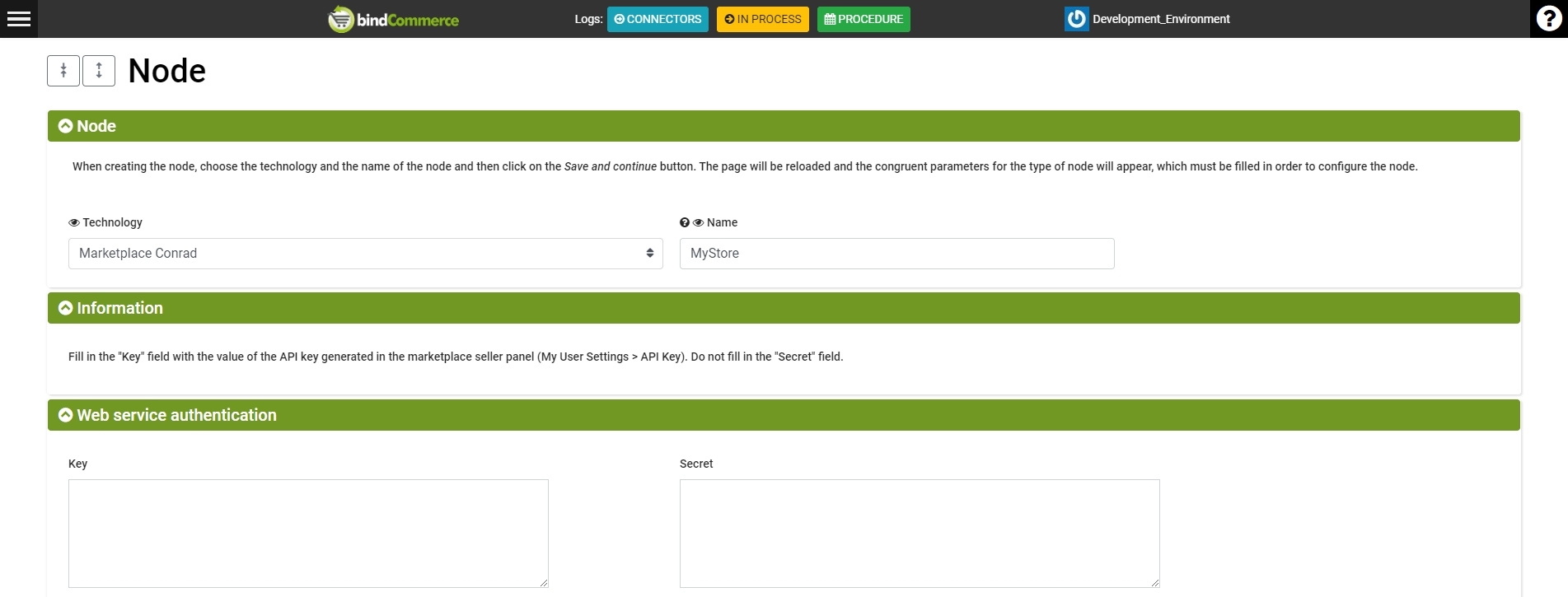Image resolution: width=1568 pixels, height=597 pixels.
Task: Click the Development_Environment label
Action: pos(1160,19)
